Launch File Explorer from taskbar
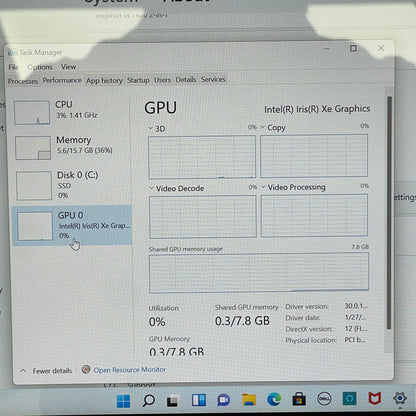The width and height of the screenshot is (416, 416). tap(249, 400)
